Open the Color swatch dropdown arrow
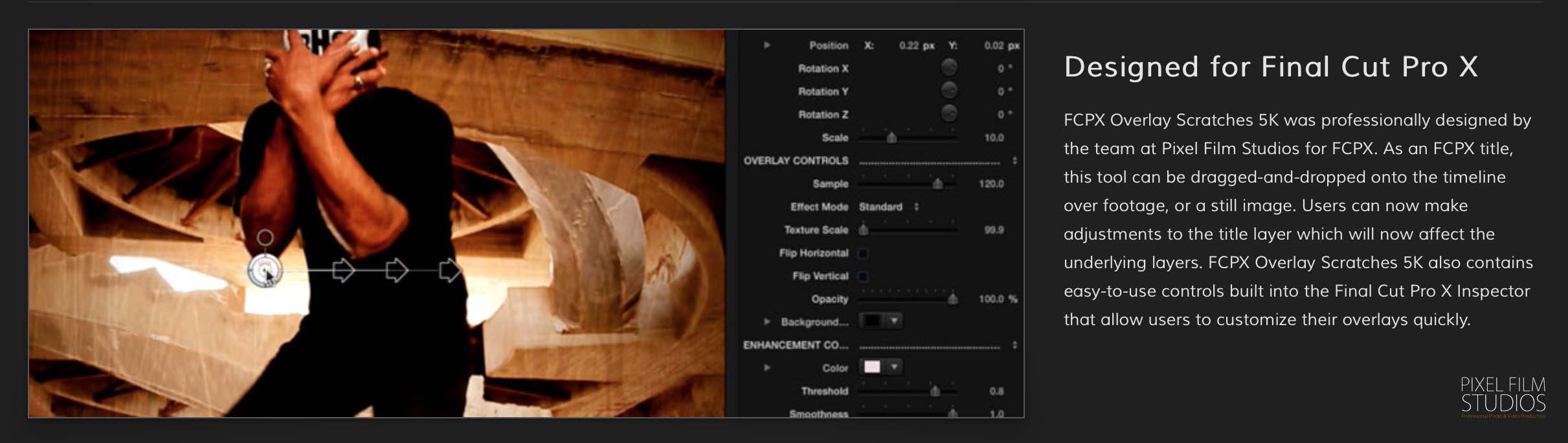This screenshot has height=443, width=1568. (894, 367)
